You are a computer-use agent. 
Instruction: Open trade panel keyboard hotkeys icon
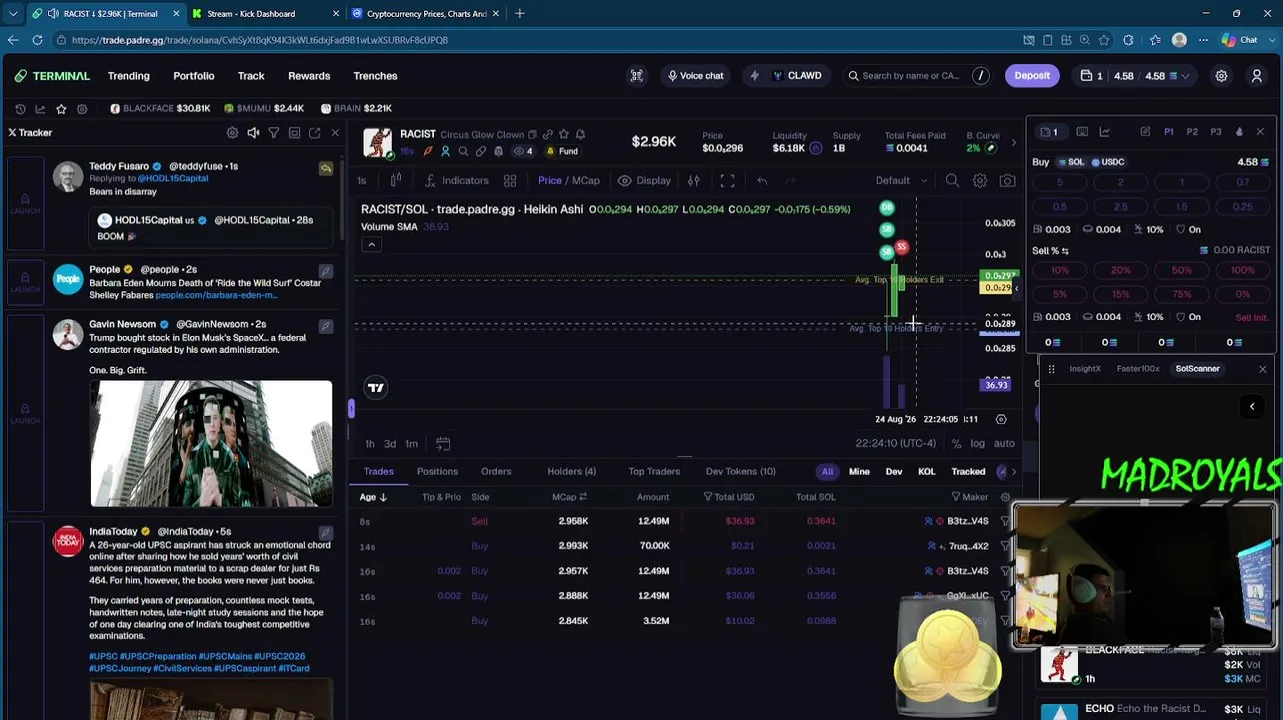click(1082, 132)
